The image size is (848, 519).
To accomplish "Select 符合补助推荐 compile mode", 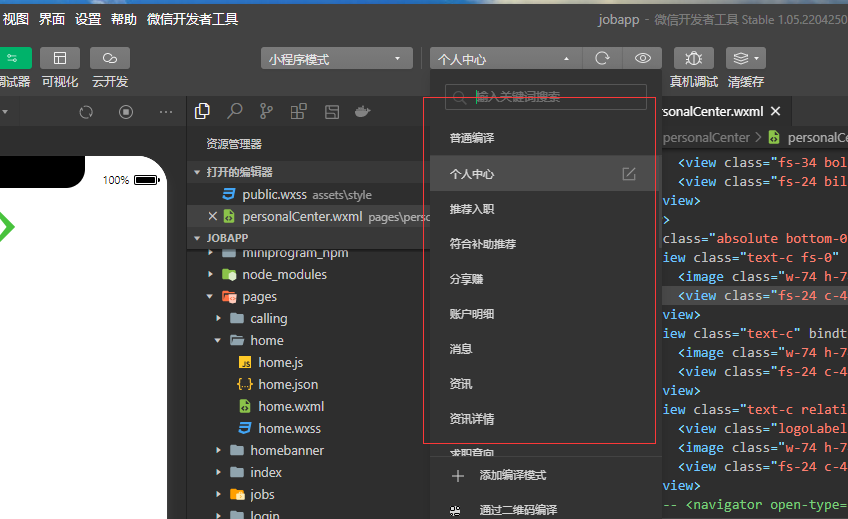I will [x=546, y=244].
